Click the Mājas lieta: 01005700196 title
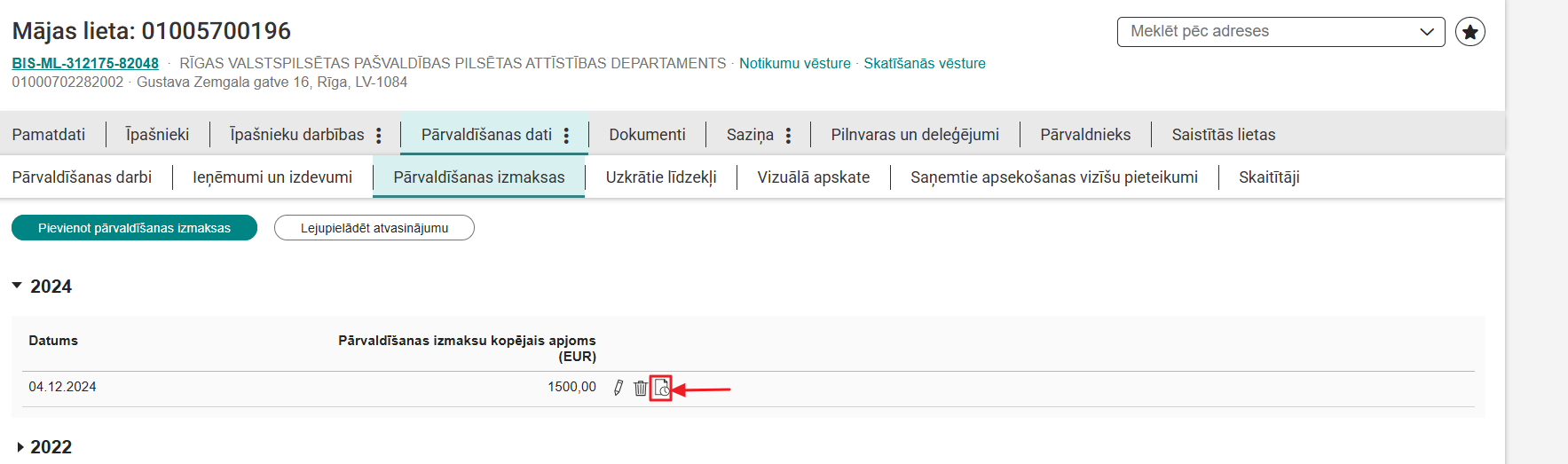 point(152,31)
